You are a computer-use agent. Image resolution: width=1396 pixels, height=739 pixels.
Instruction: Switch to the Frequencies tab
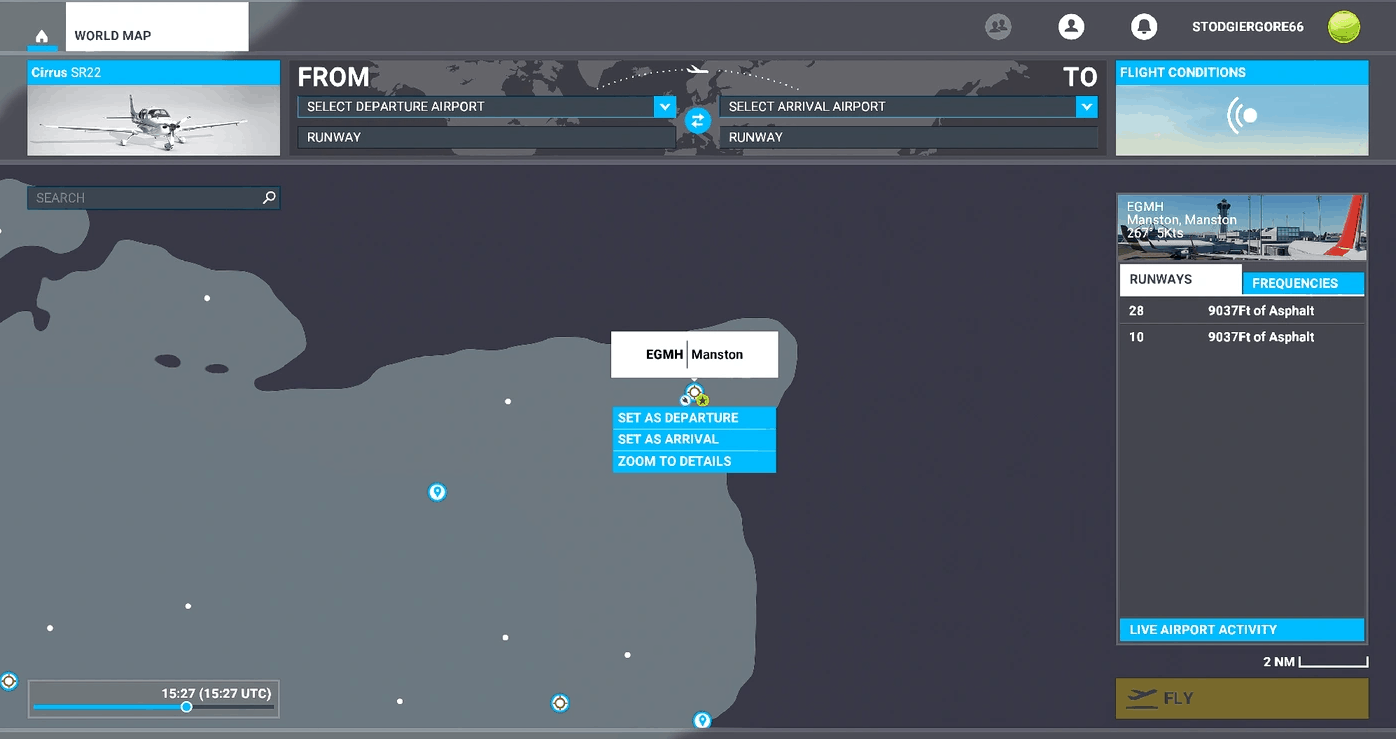1303,283
